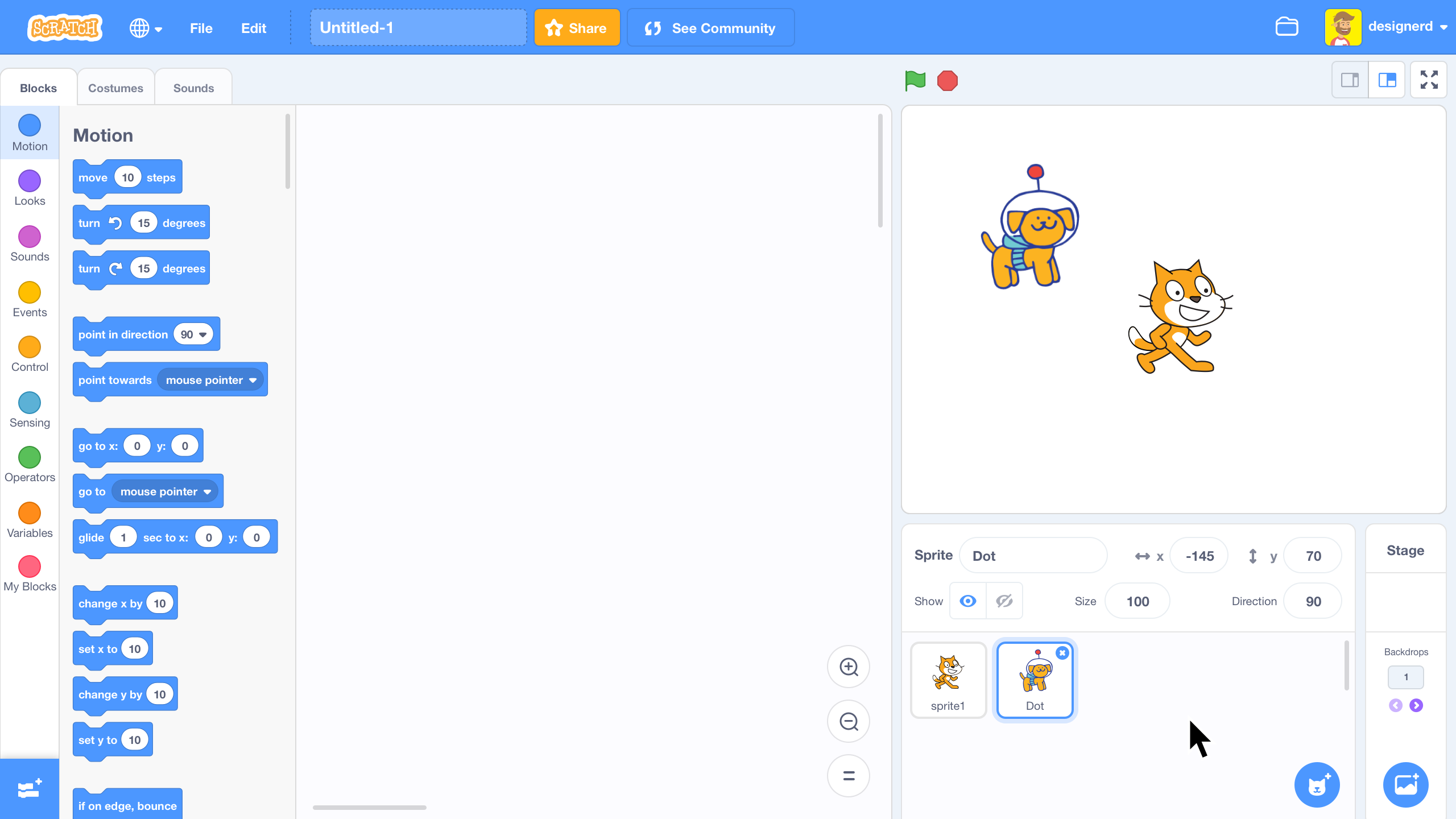Open the File menu

point(201,28)
